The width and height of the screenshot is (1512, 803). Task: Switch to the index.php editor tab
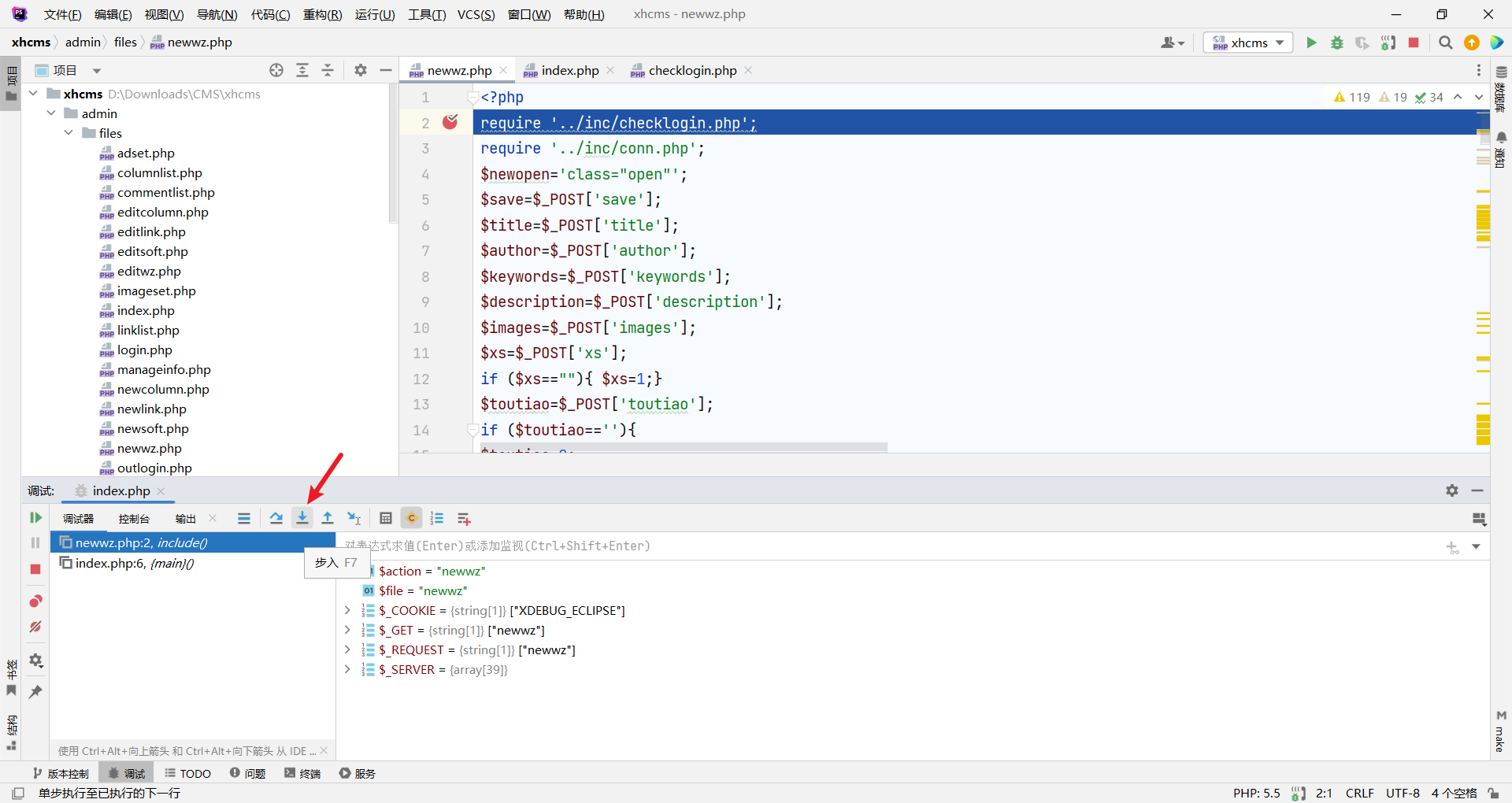point(570,70)
